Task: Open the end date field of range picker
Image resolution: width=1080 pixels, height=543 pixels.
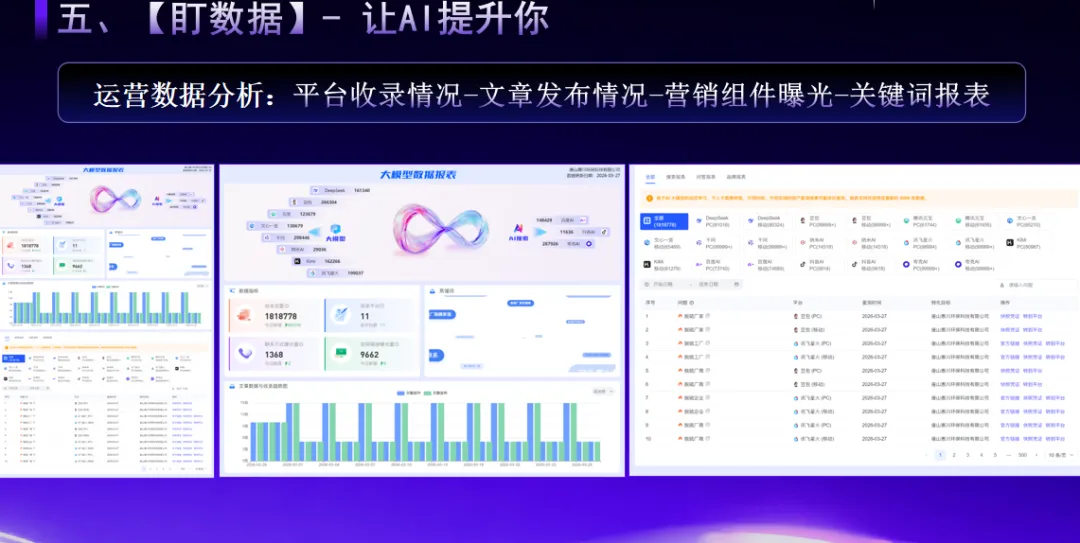Action: click(x=710, y=284)
